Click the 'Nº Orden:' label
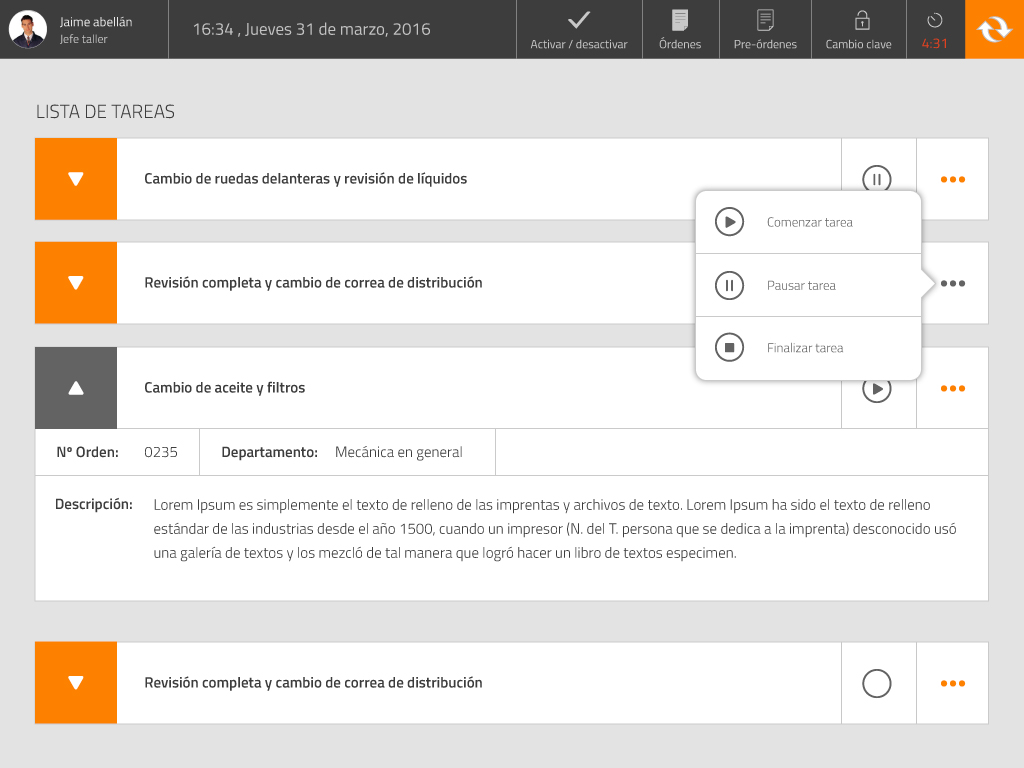Image resolution: width=1024 pixels, height=768 pixels. (x=88, y=452)
